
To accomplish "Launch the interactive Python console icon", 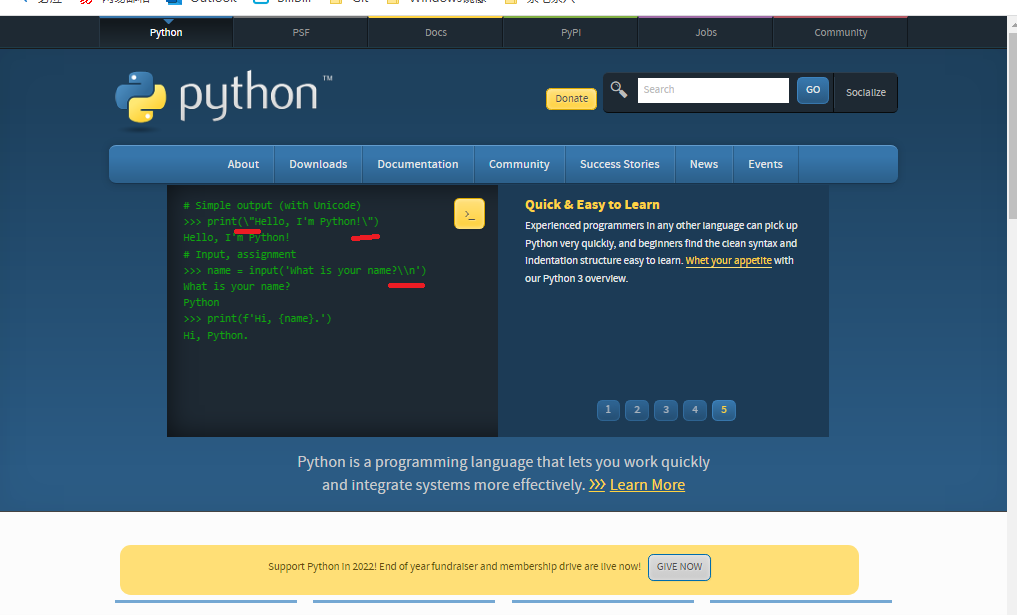I will pyautogui.click(x=469, y=213).
